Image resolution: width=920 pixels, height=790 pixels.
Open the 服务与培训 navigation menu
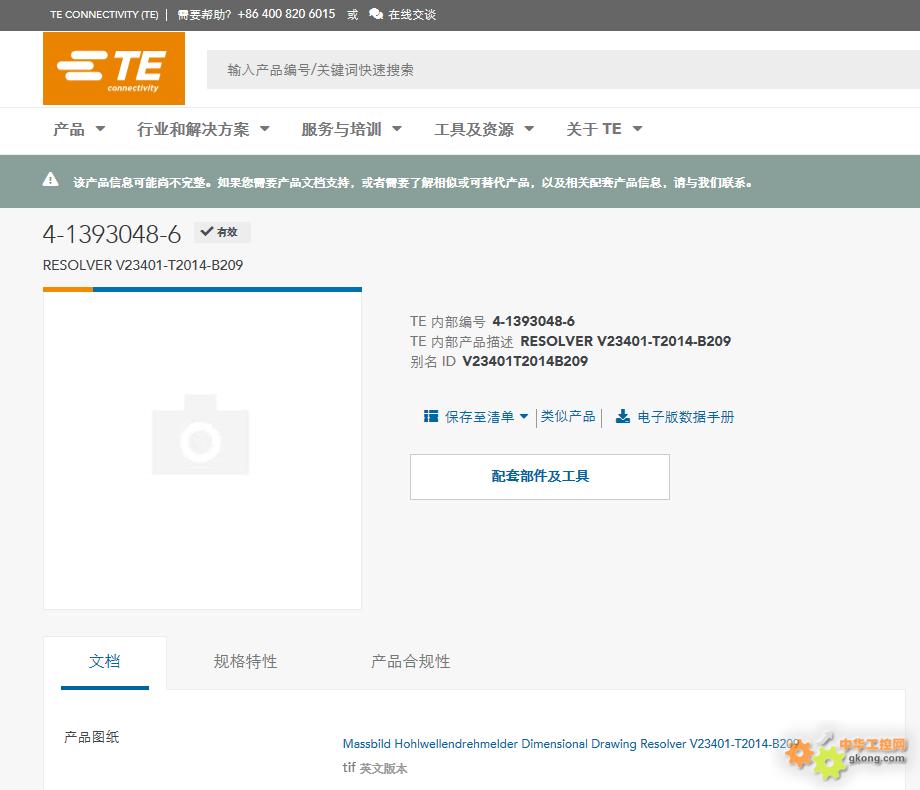coord(341,129)
